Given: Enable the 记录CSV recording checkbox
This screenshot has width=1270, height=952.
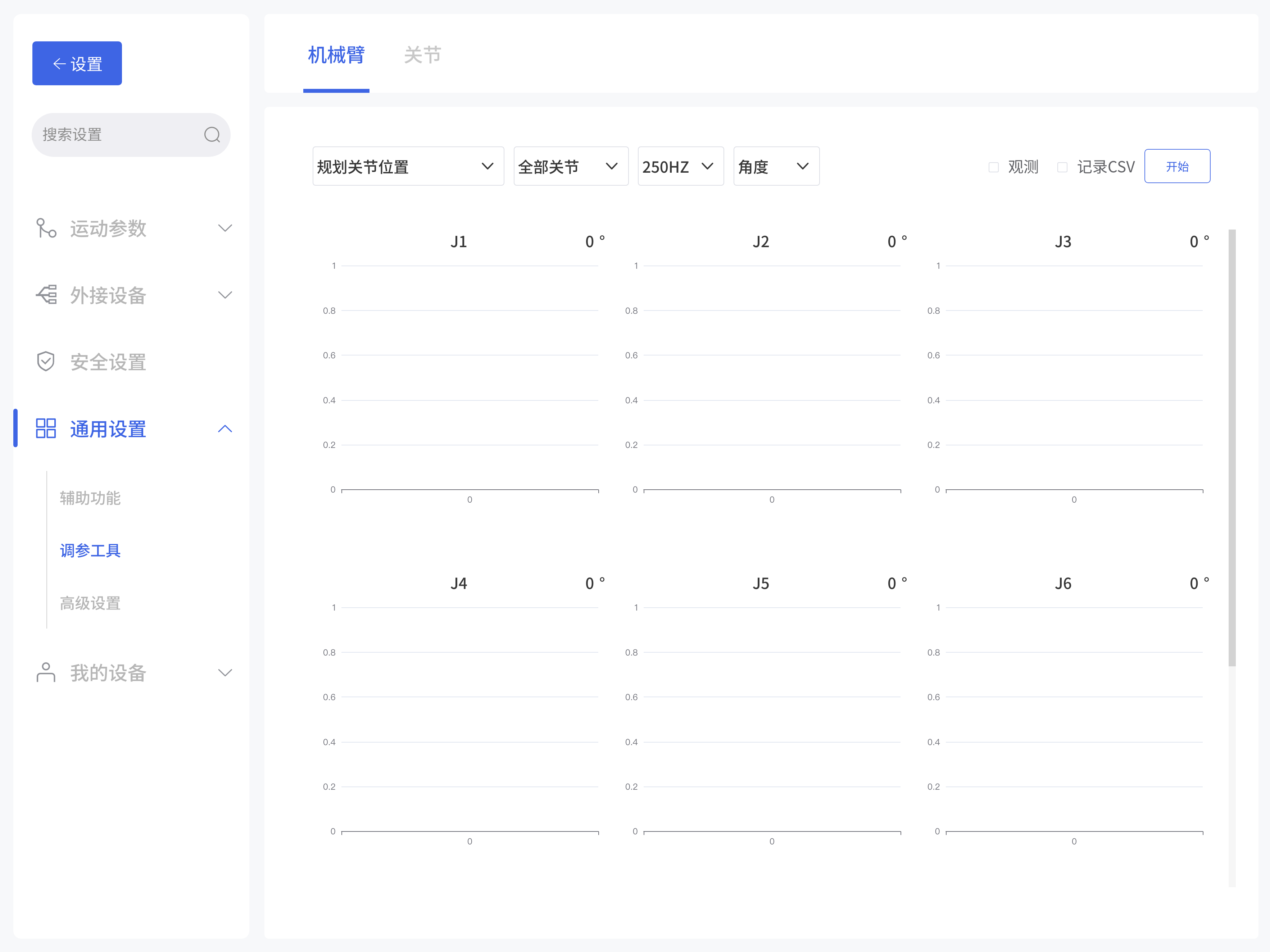Looking at the screenshot, I should coord(1062,167).
